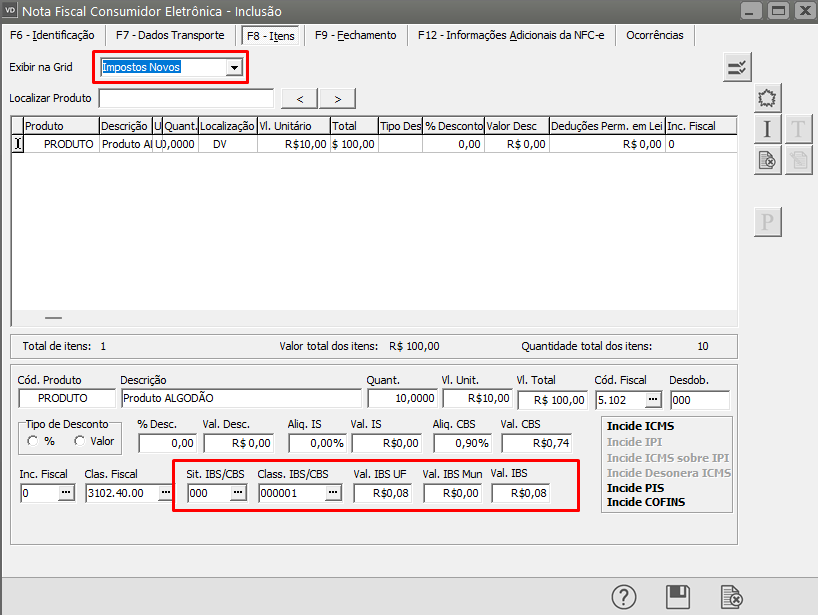Go to next product with the '>' button

pyautogui.click(x=337, y=98)
